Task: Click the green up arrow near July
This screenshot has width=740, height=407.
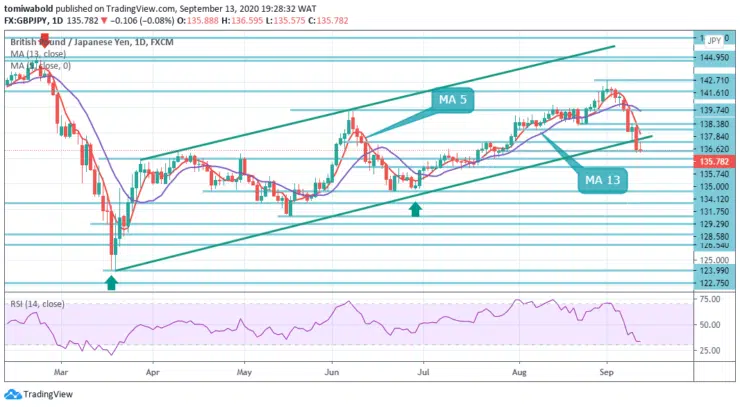Action: click(416, 209)
